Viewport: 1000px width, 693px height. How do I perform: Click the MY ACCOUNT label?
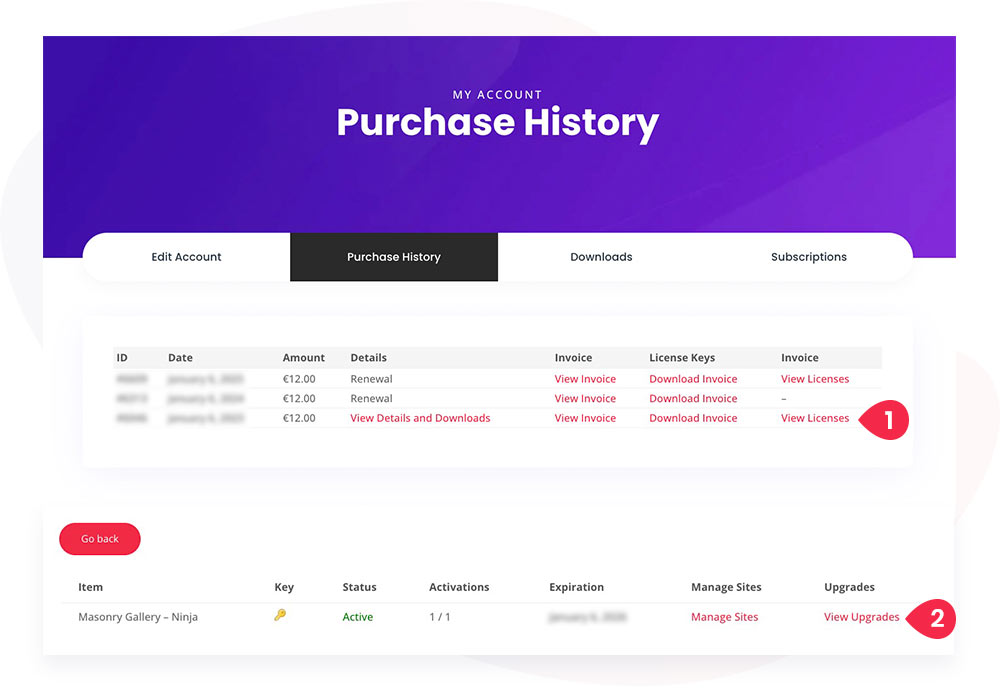(497, 95)
